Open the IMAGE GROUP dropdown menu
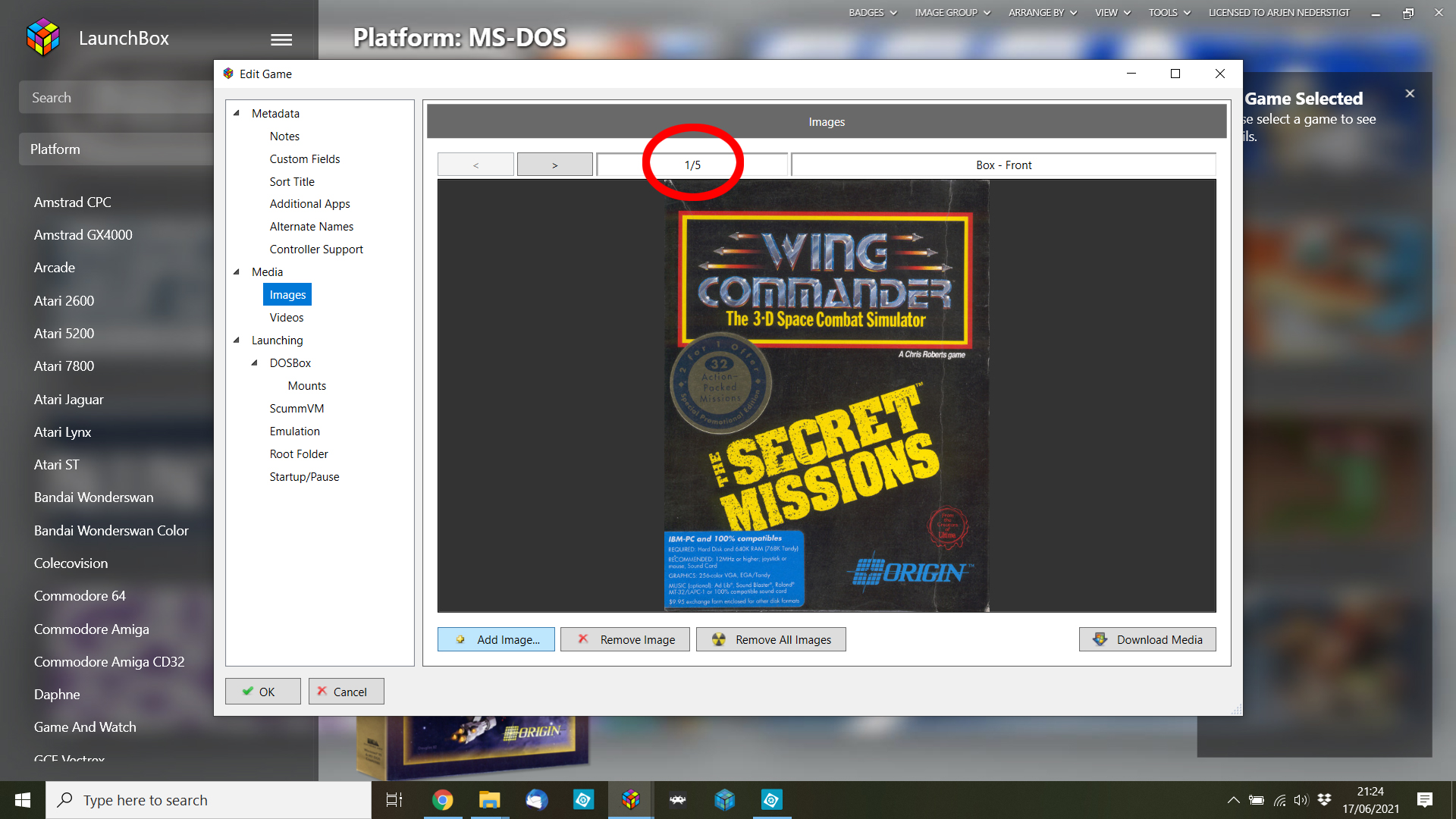Screen dimensions: 1456x819 [952, 13]
